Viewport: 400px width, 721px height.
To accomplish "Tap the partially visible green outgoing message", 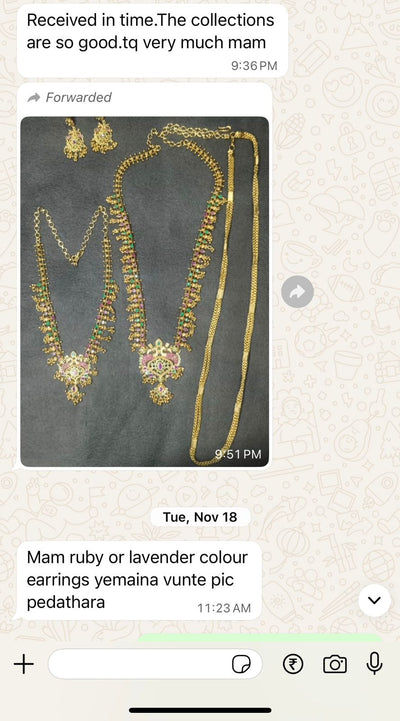I will pyautogui.click(x=260, y=637).
